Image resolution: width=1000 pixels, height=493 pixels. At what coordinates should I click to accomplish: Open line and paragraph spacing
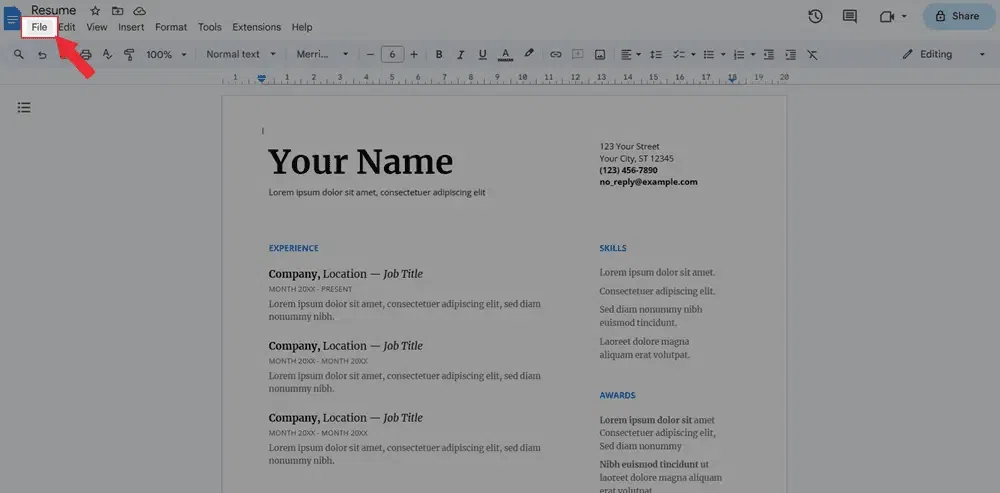(656, 55)
